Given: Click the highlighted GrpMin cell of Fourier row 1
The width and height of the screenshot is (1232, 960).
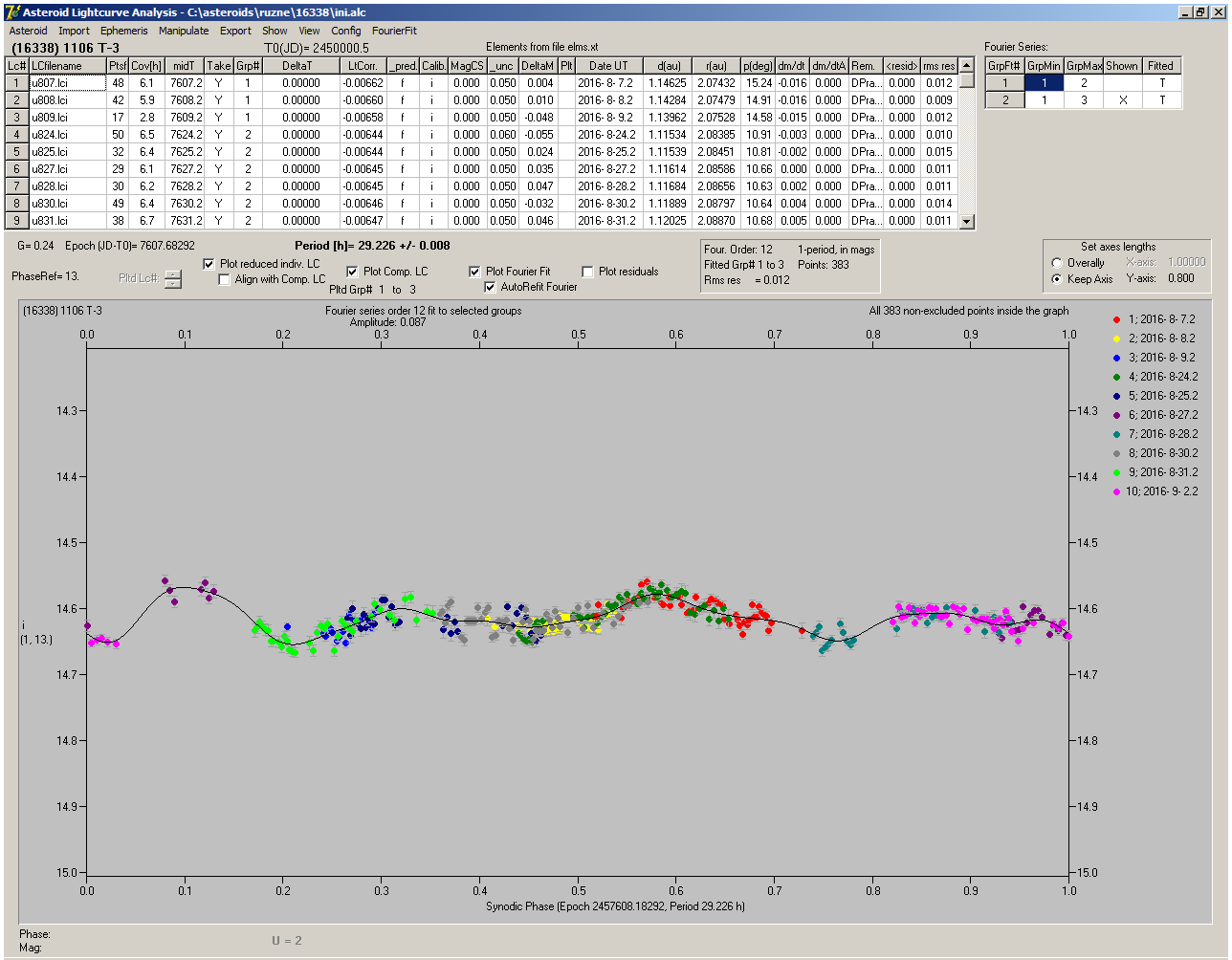Looking at the screenshot, I should [1045, 83].
